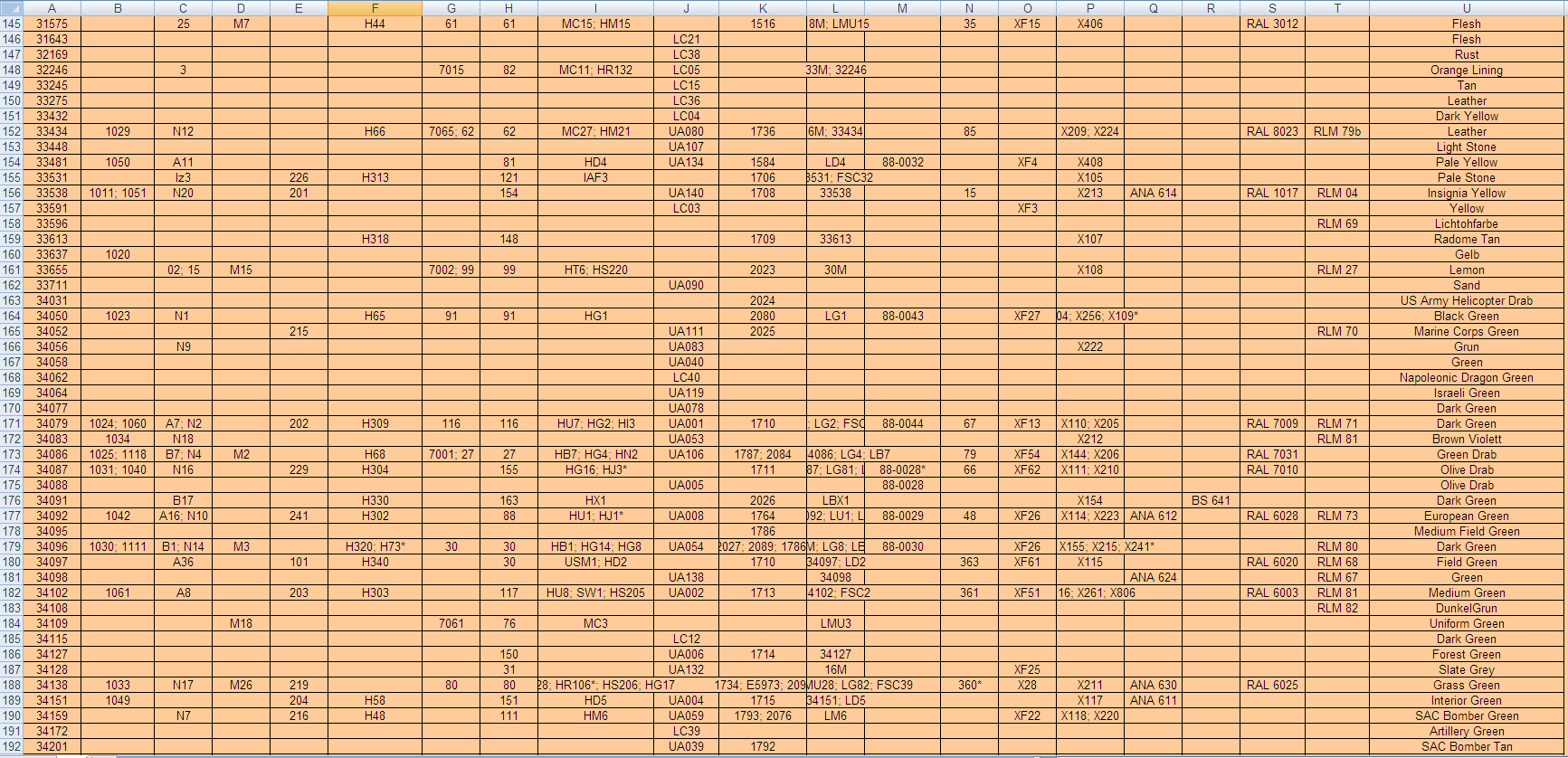The image size is (1568, 758).
Task: Select the Lichtohfarbe cell
Action: pos(1466,223)
